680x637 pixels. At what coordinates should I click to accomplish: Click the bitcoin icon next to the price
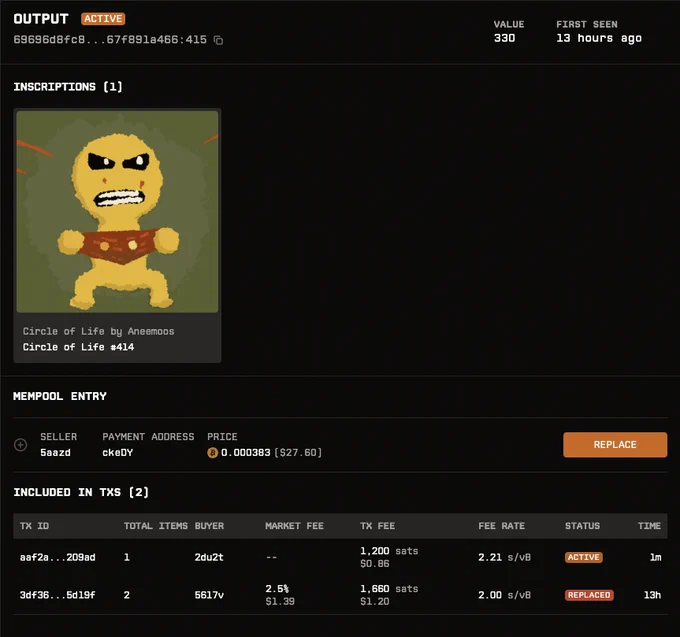tap(212, 453)
